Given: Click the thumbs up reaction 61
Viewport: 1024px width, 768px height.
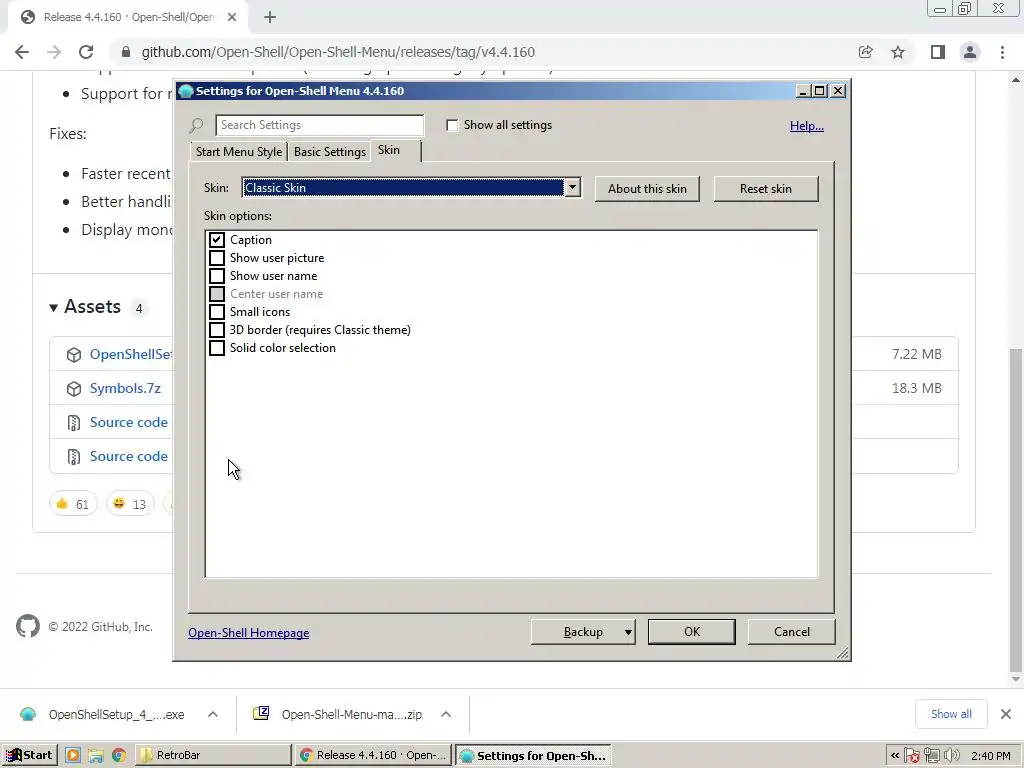Looking at the screenshot, I should click(72, 504).
